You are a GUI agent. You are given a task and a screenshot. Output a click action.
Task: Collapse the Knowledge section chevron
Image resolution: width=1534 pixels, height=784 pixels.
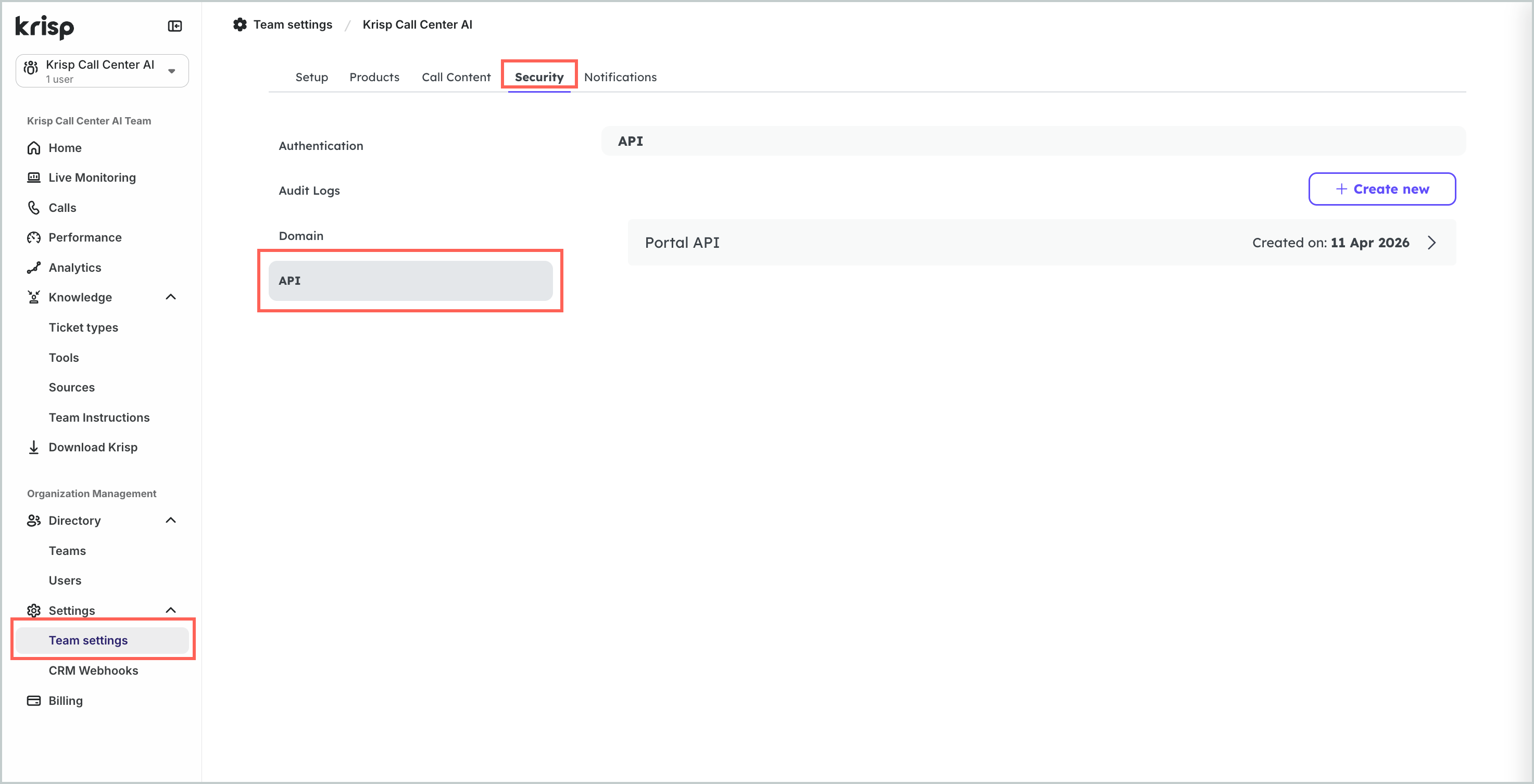tap(171, 297)
